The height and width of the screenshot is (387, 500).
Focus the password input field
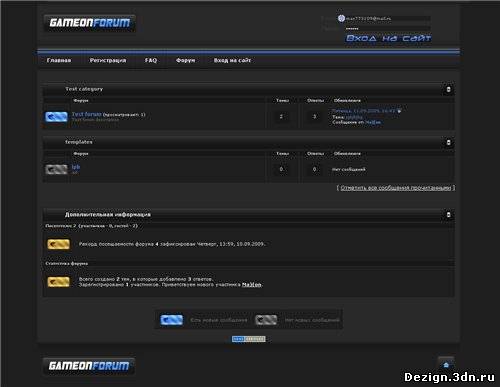click(388, 29)
